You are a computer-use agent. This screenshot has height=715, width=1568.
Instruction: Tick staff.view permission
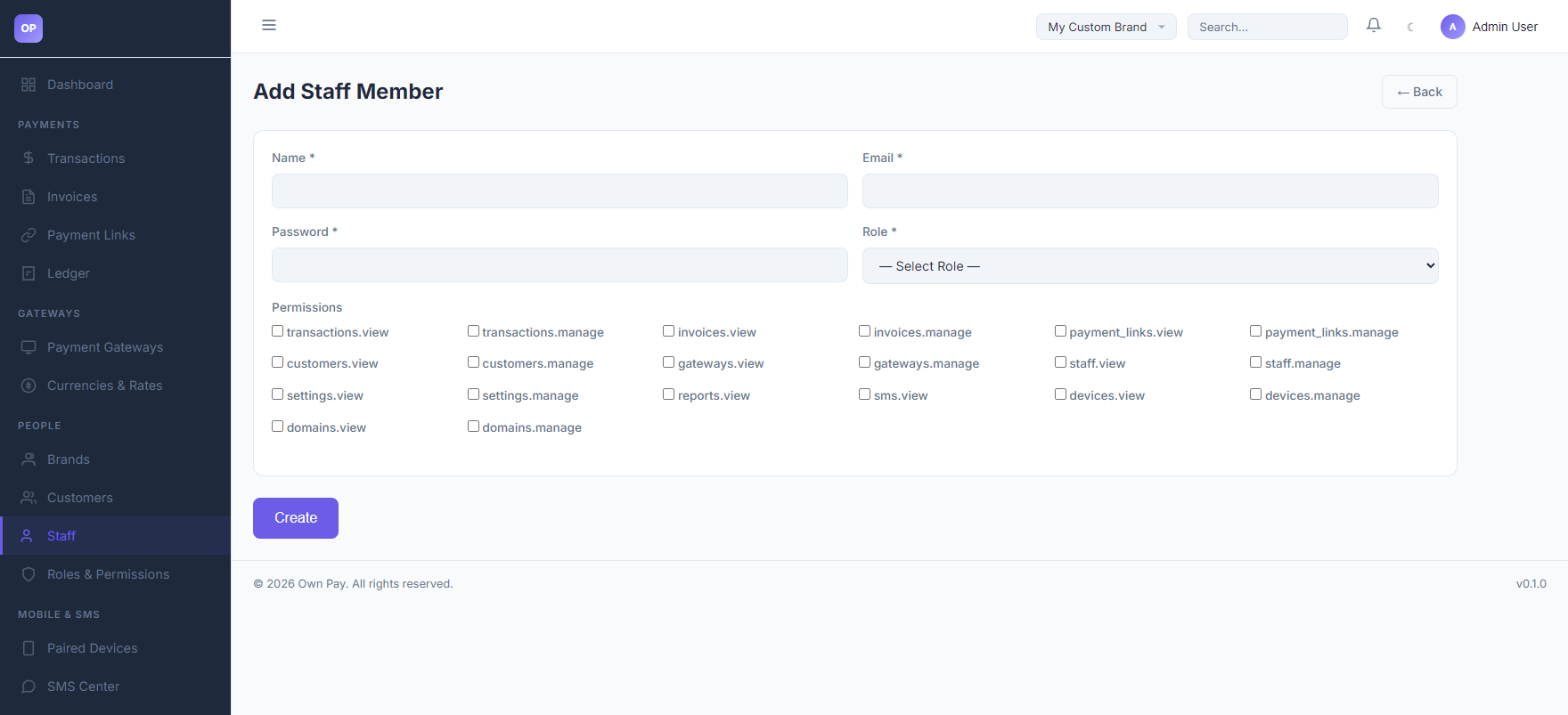click(x=1061, y=362)
